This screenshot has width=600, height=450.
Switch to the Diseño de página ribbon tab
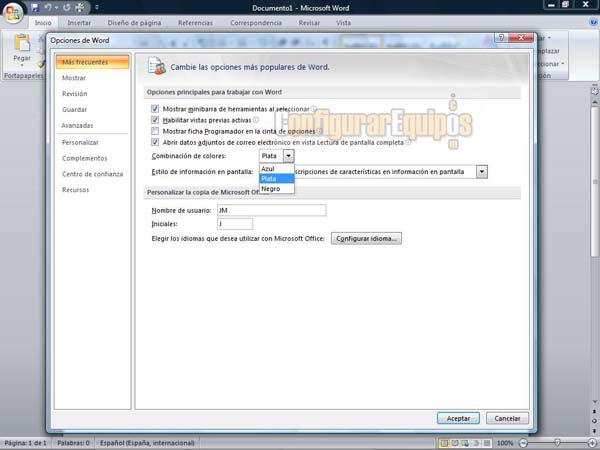134,23
